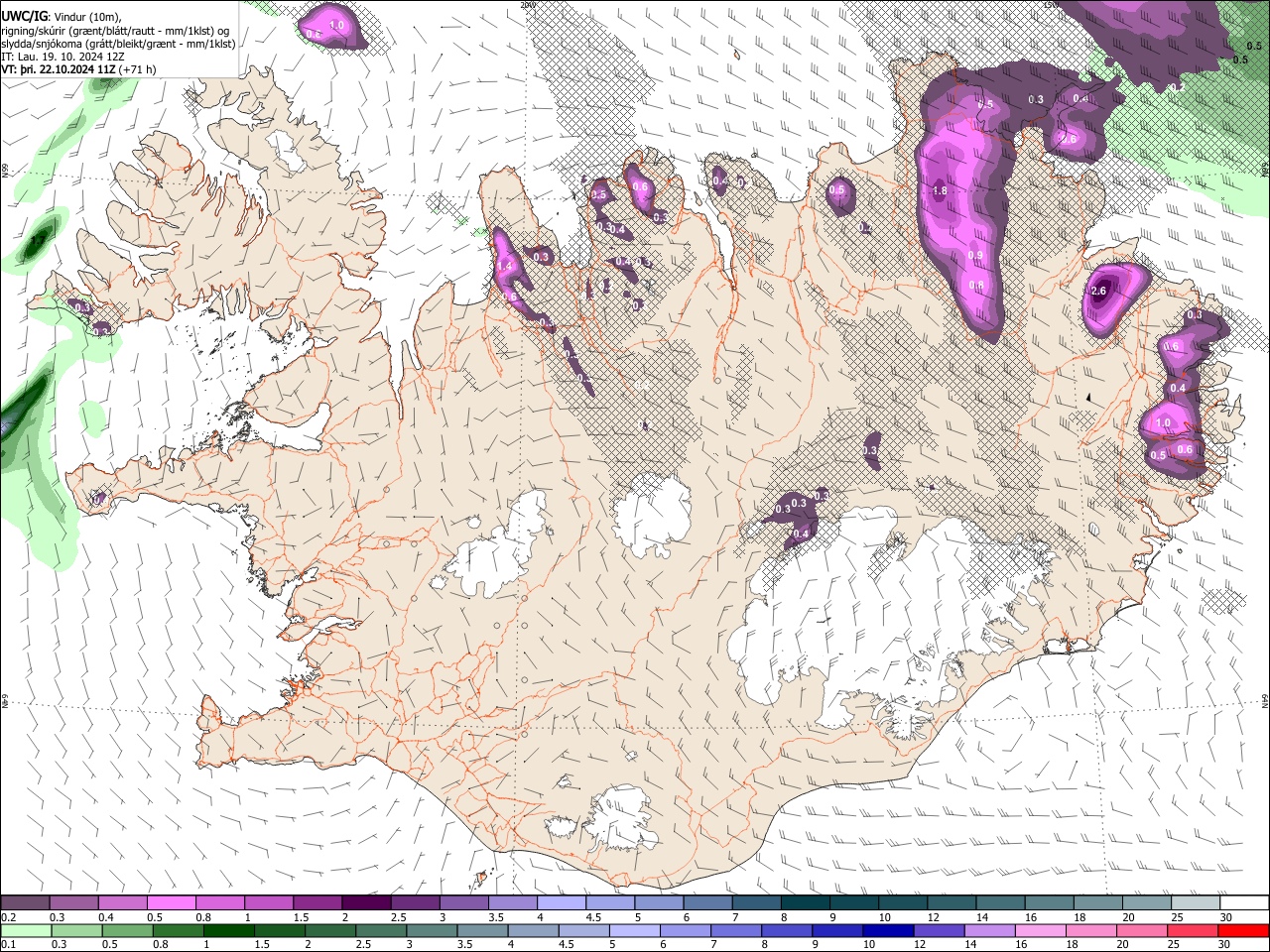Viewport: 1270px width, 952px height.
Task: Click the palest green rain swatch above 0.1
Action: tap(26, 931)
